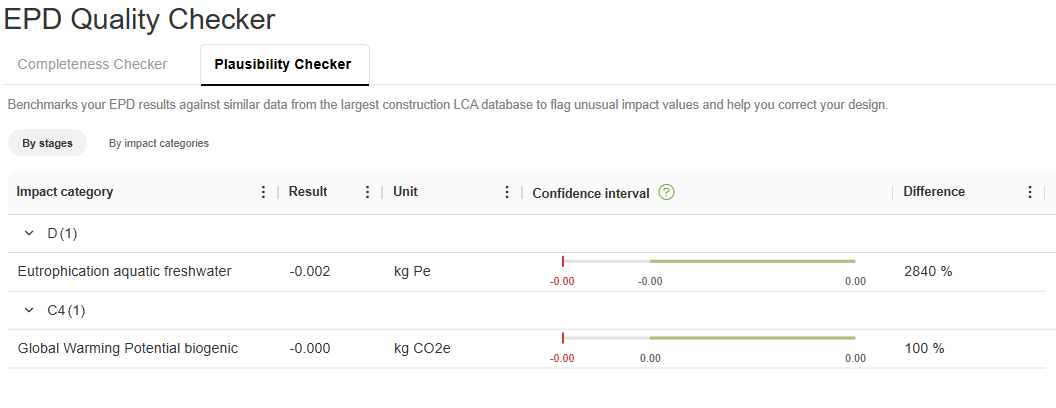Open Result column options menu
The image size is (1056, 408).
click(368, 192)
